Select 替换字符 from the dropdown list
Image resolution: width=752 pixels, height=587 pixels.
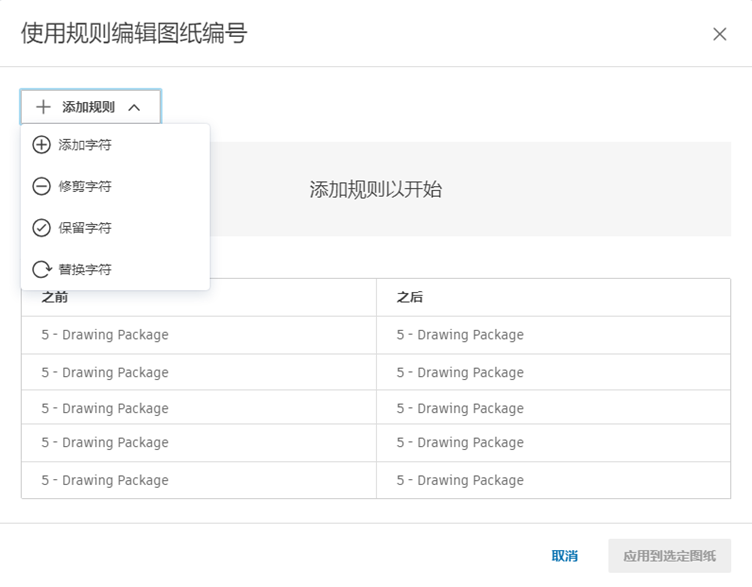85,269
